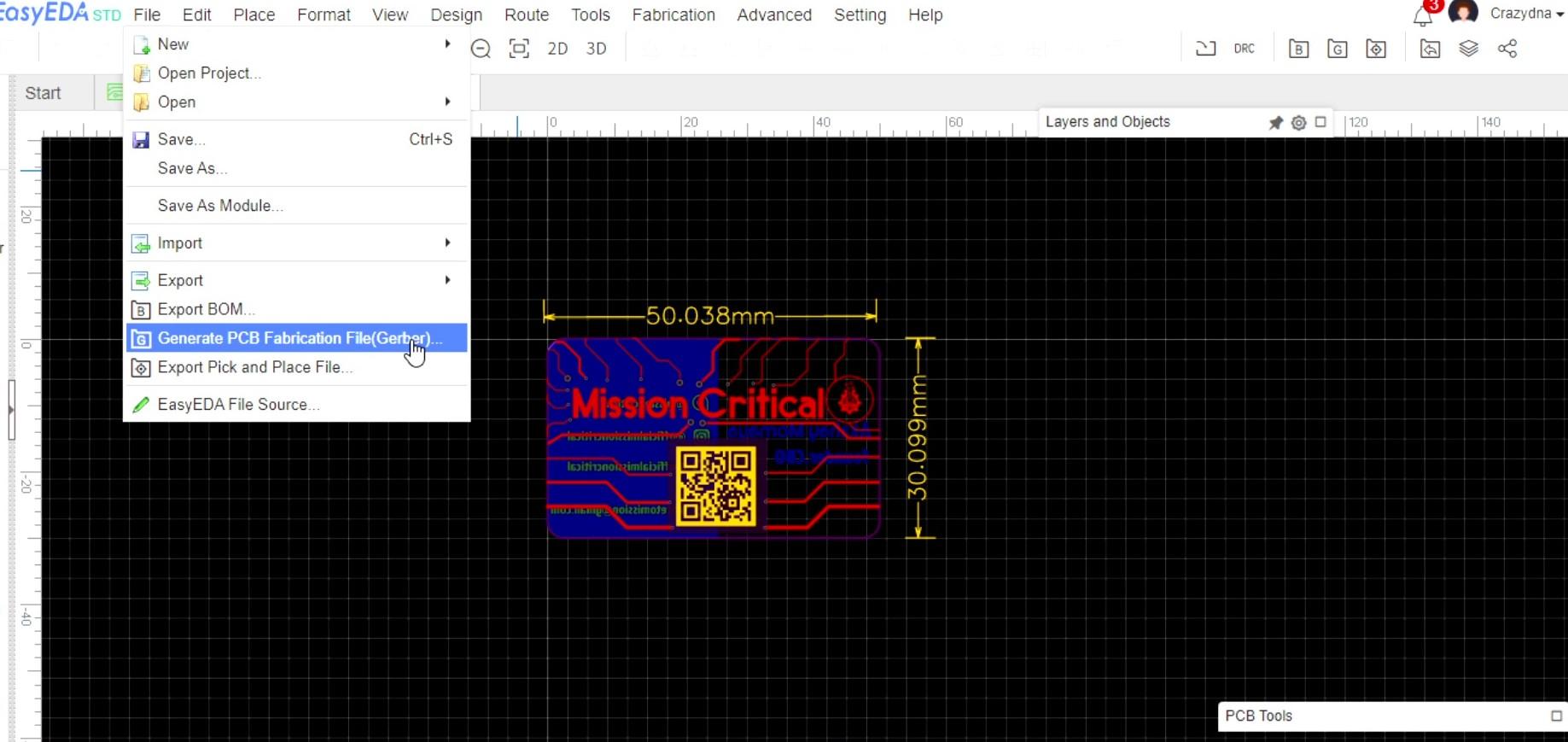Screen dimensions: 1568x742
Task: Open the Setting menu
Action: tap(860, 15)
